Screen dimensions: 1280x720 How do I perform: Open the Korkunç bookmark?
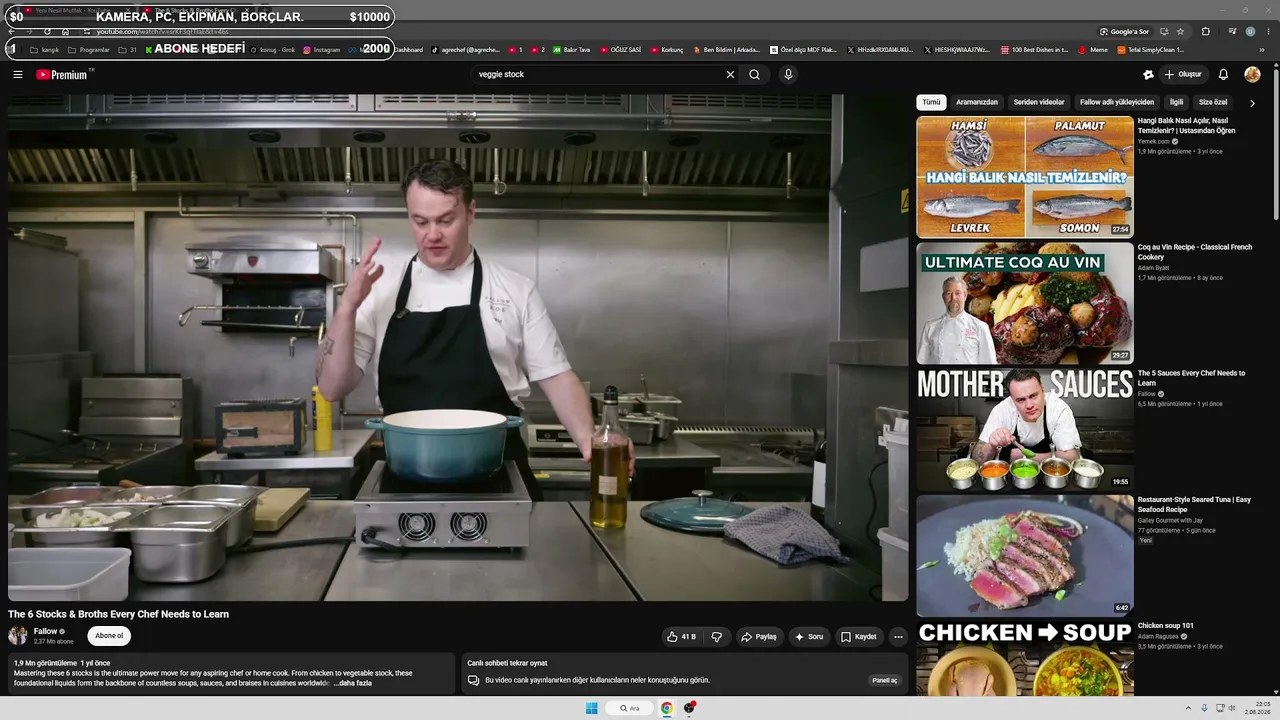667,50
